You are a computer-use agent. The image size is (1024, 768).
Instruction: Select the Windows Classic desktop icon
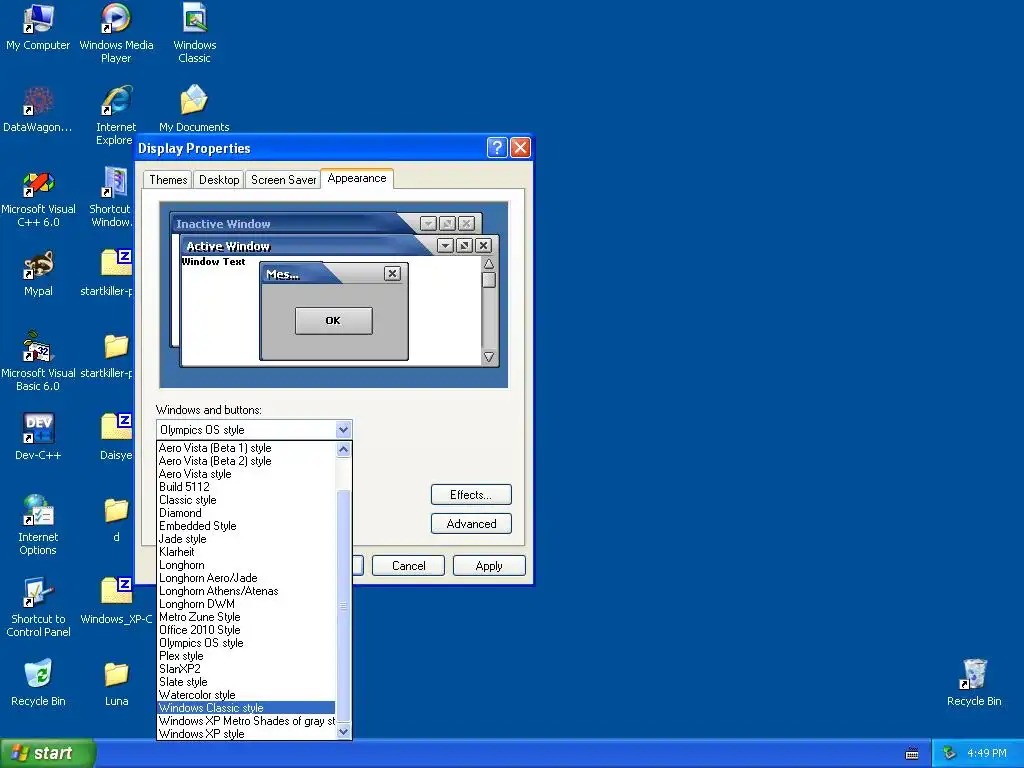pyautogui.click(x=195, y=33)
